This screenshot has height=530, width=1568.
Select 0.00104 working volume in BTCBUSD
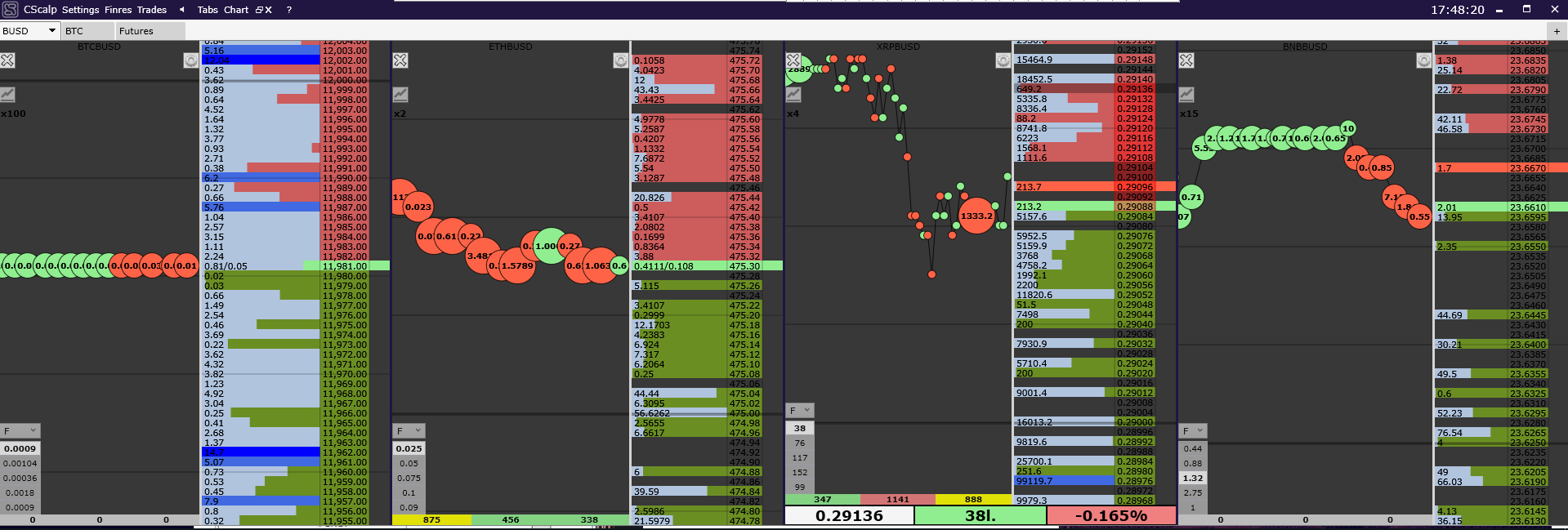click(20, 463)
